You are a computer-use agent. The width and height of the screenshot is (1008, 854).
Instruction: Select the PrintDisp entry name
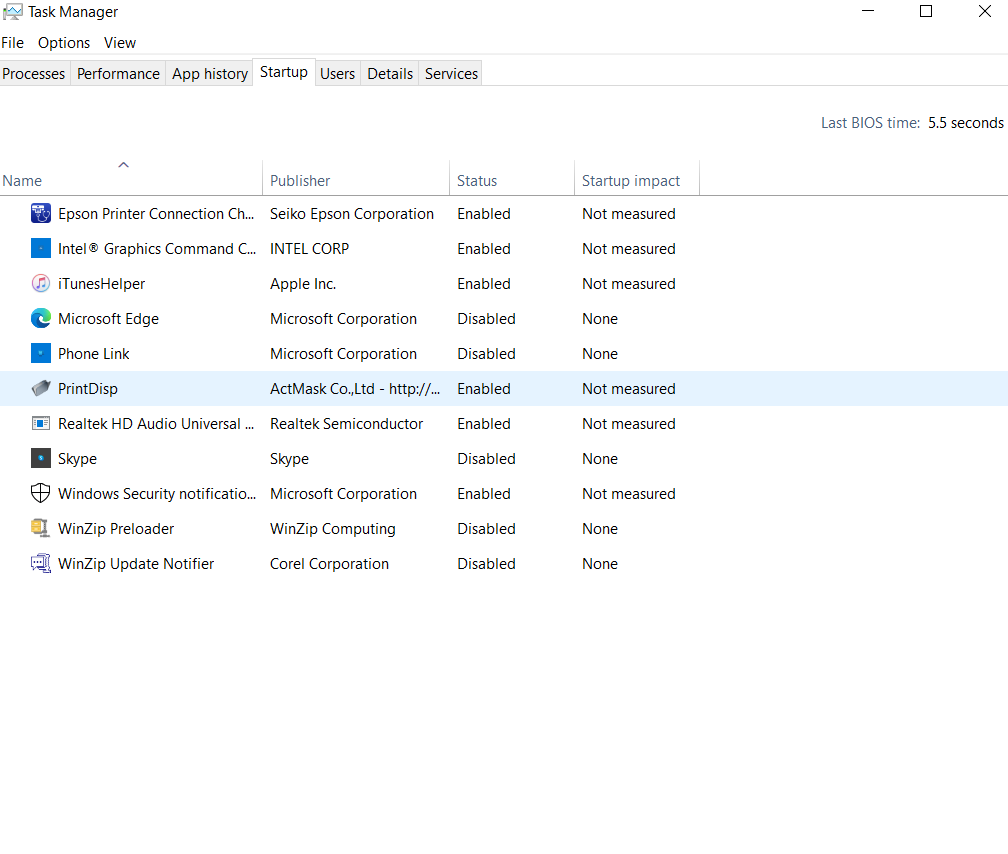click(87, 388)
